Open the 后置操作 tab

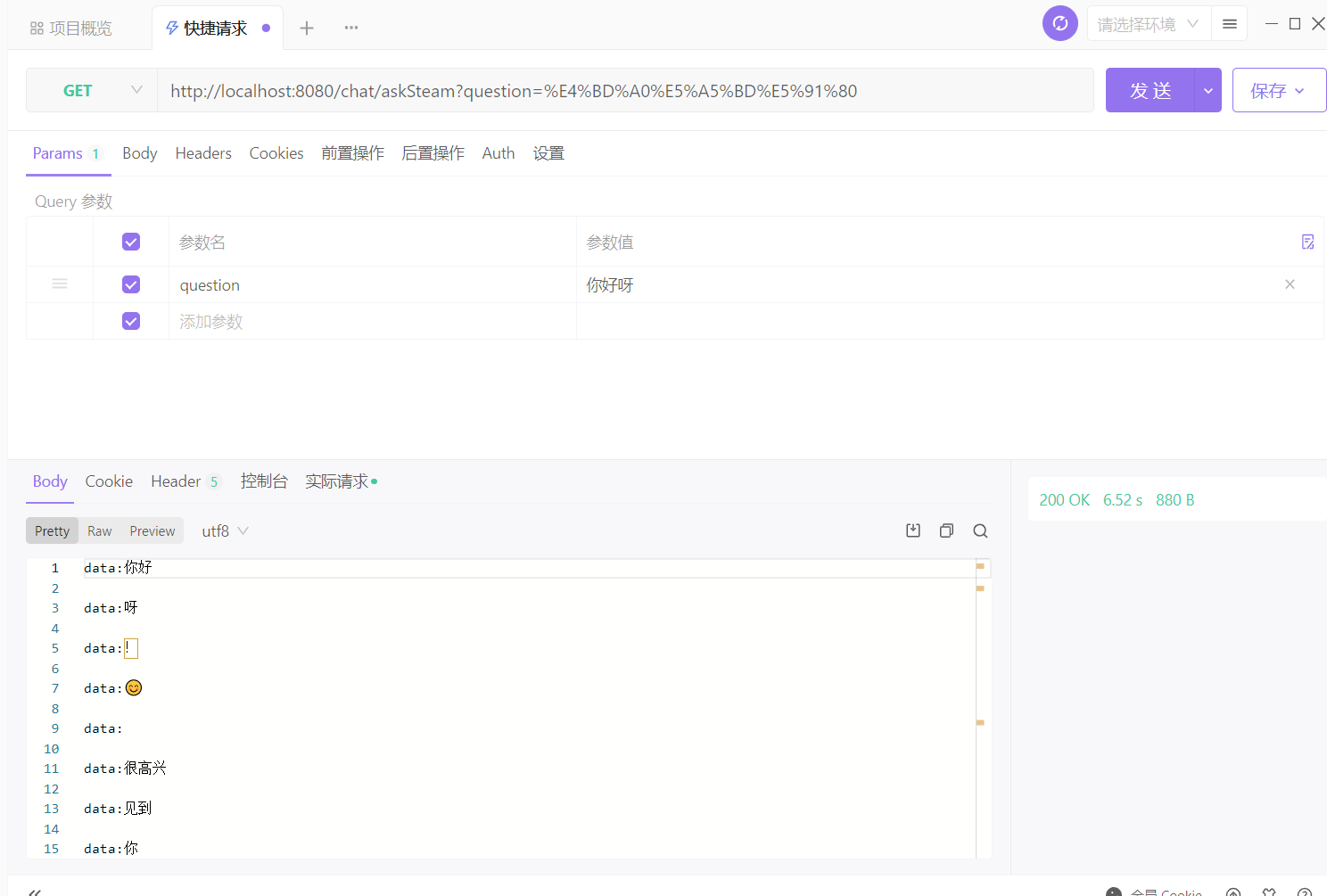tap(433, 153)
